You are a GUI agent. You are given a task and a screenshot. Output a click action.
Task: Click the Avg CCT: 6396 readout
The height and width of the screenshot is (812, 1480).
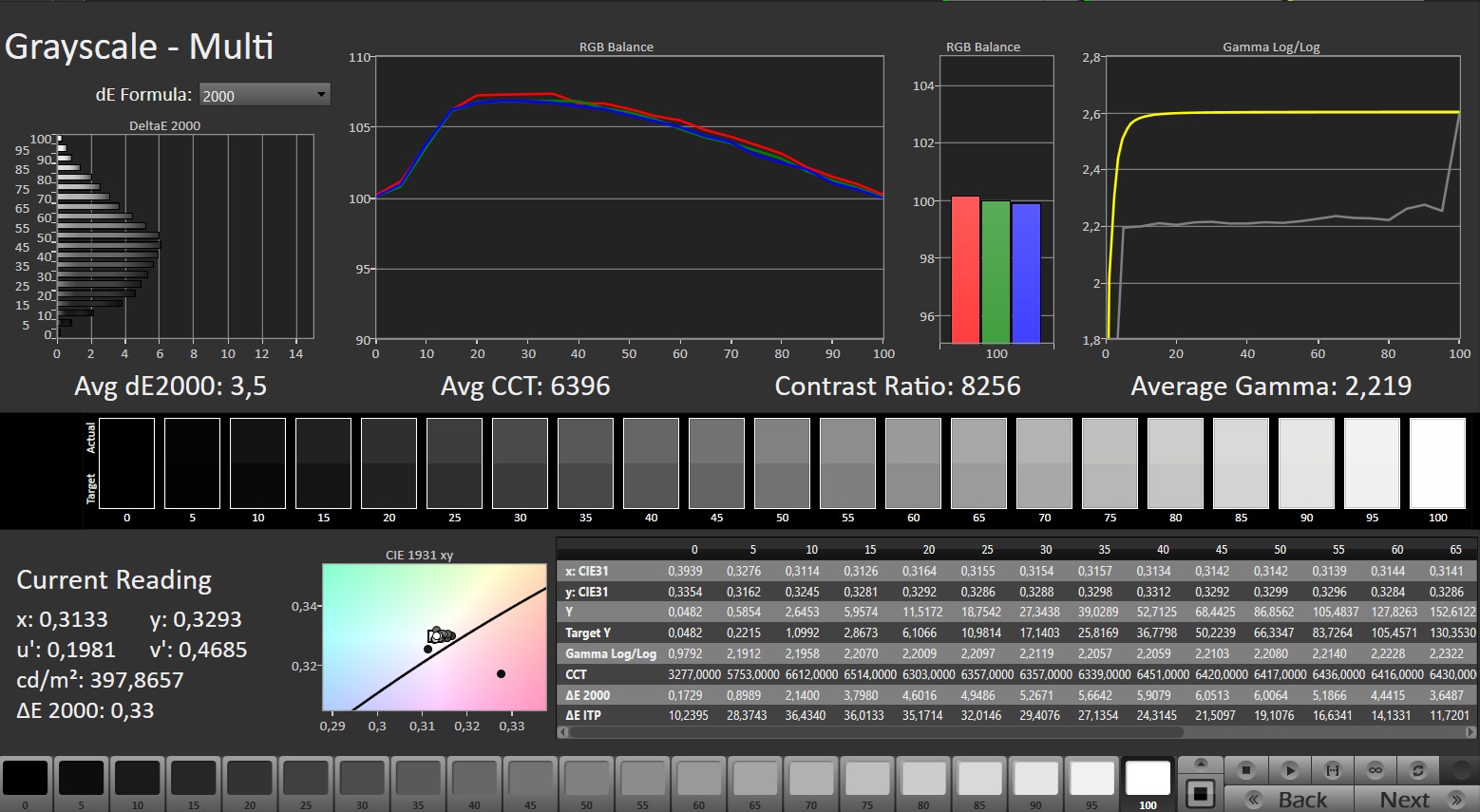point(525,387)
